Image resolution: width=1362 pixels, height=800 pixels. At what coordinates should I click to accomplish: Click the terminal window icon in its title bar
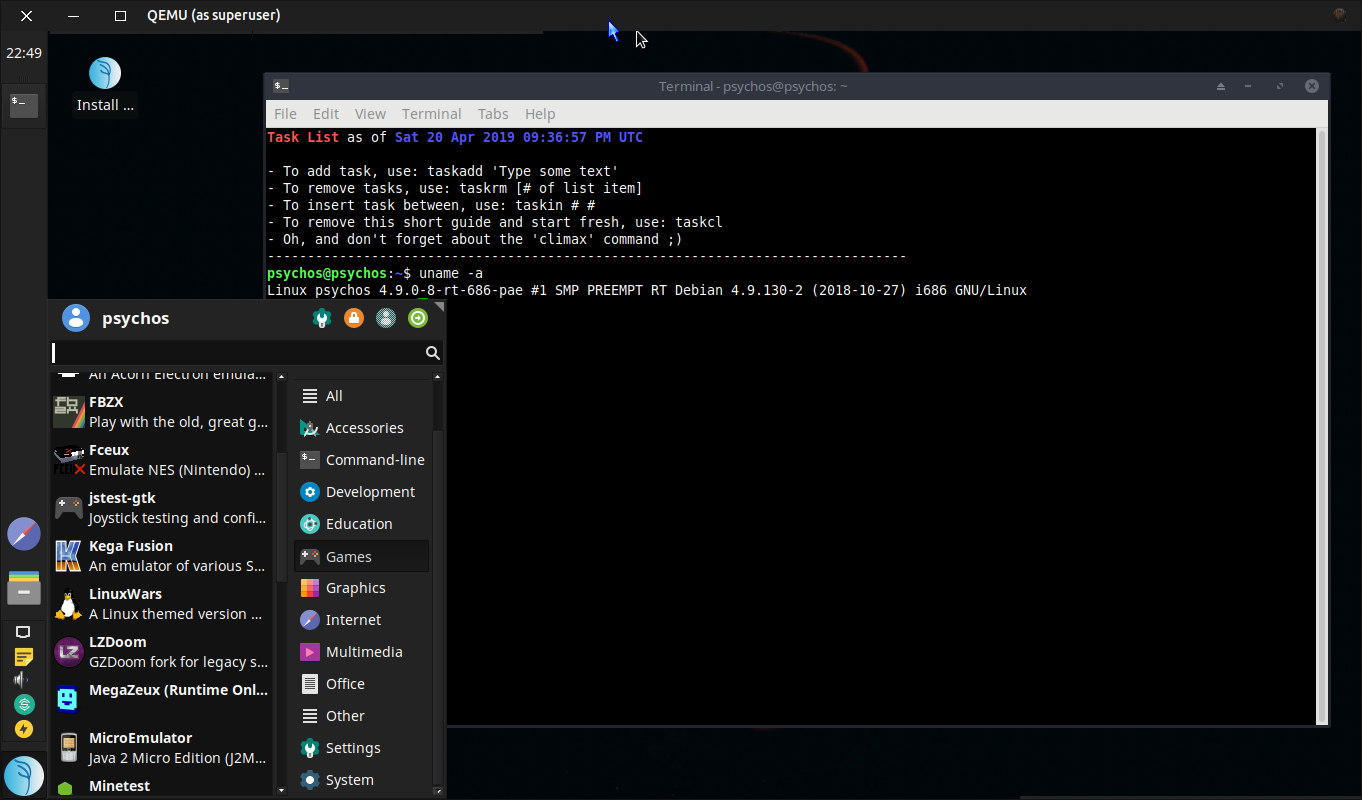(281, 86)
